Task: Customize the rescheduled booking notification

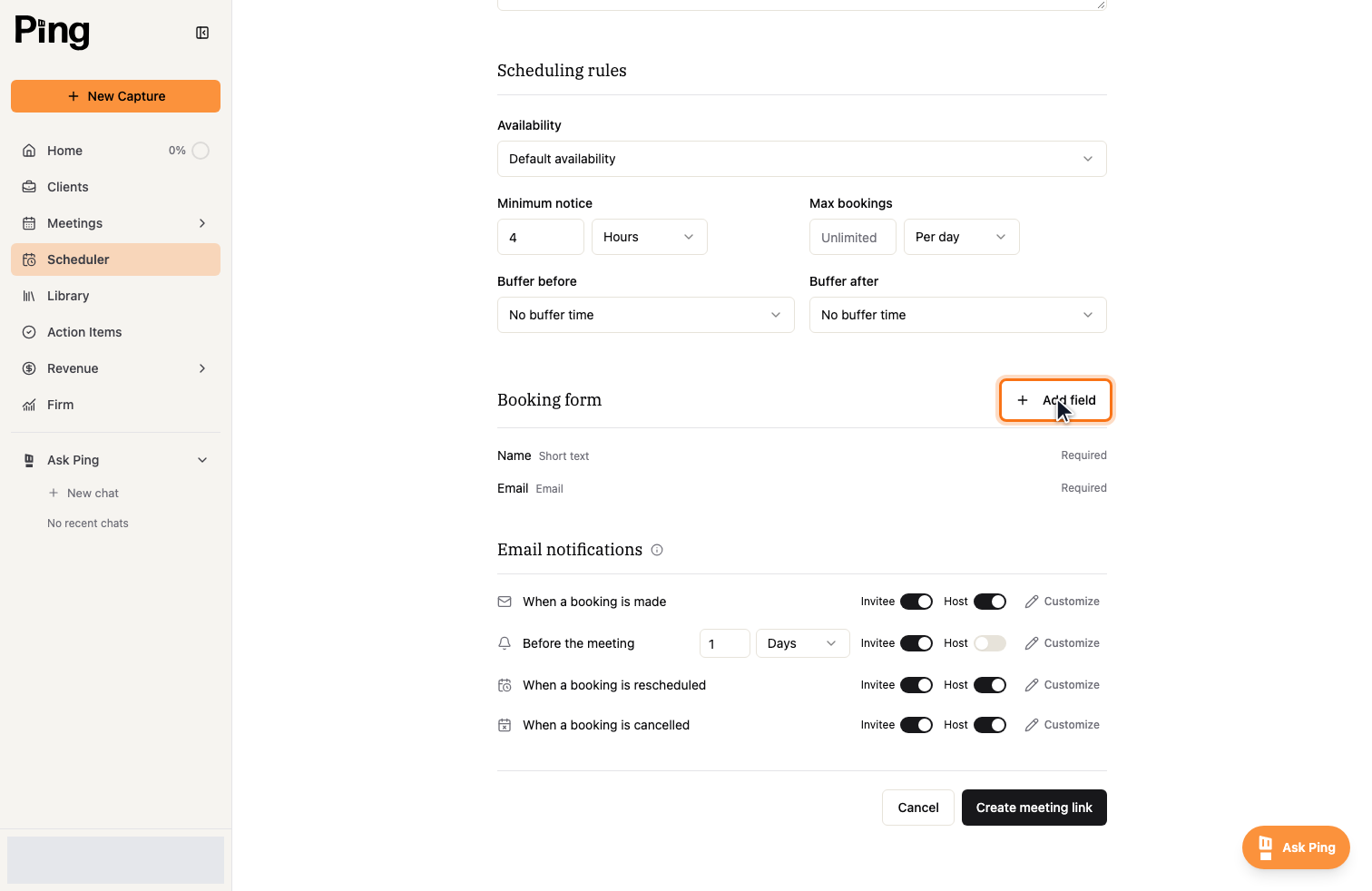Action: click(x=1062, y=685)
